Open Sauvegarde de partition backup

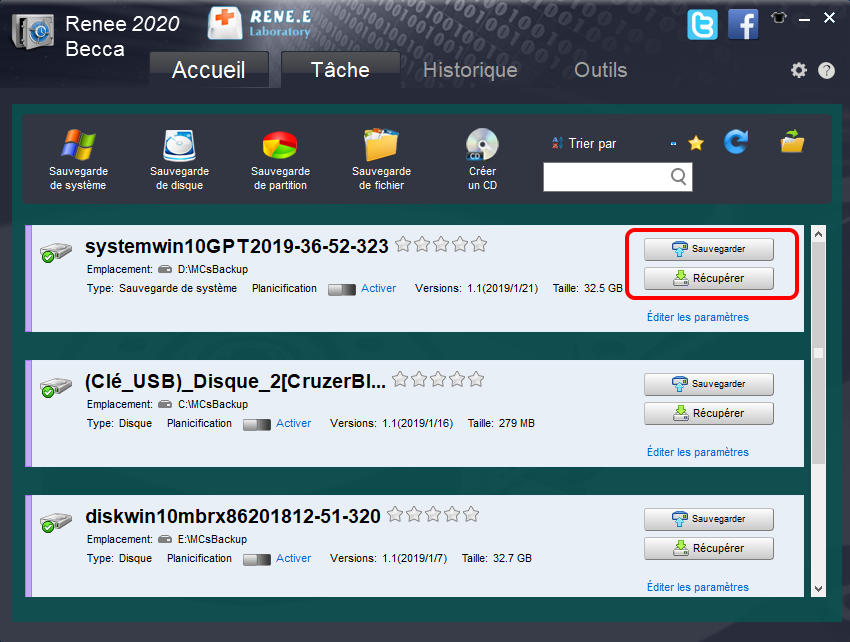280,159
